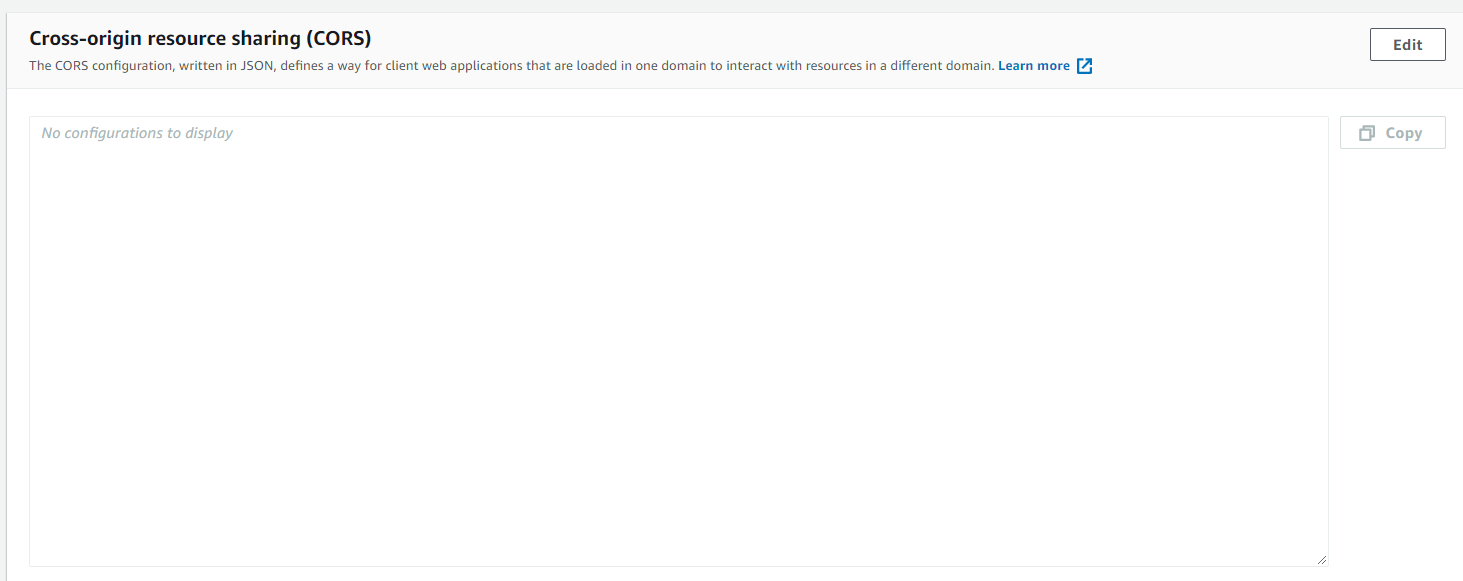Activate the external navigation icon in the description
The width and height of the screenshot is (1463, 581).
point(1085,65)
